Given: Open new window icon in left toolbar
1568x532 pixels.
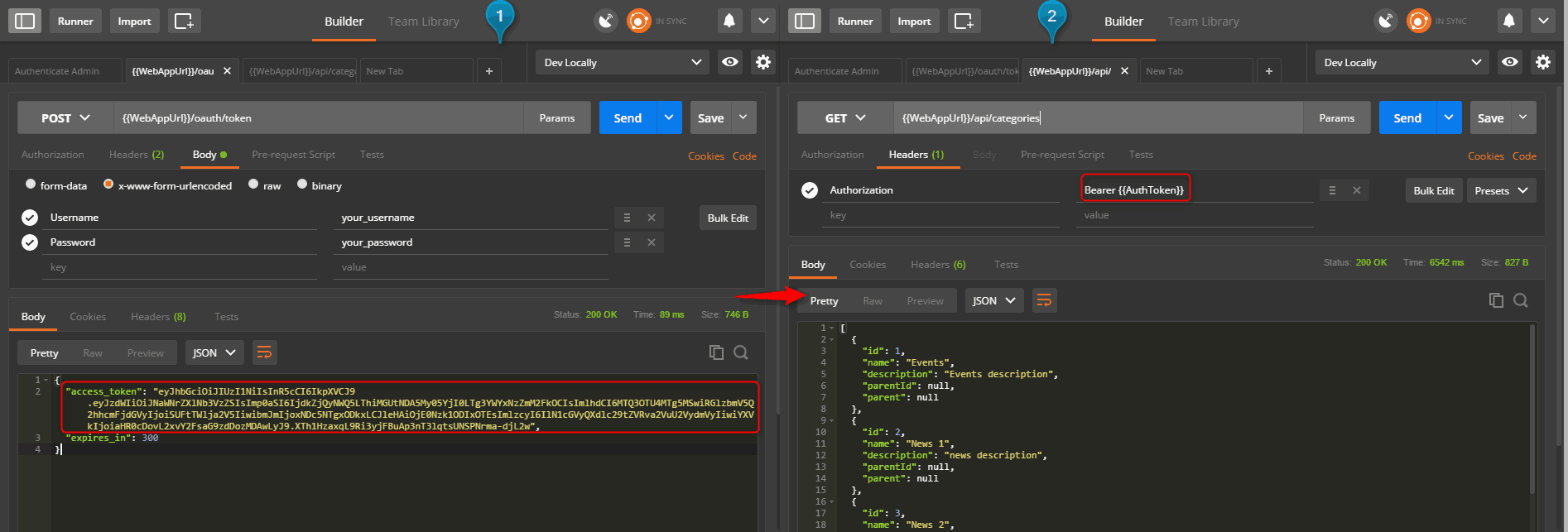Looking at the screenshot, I should [x=183, y=21].
